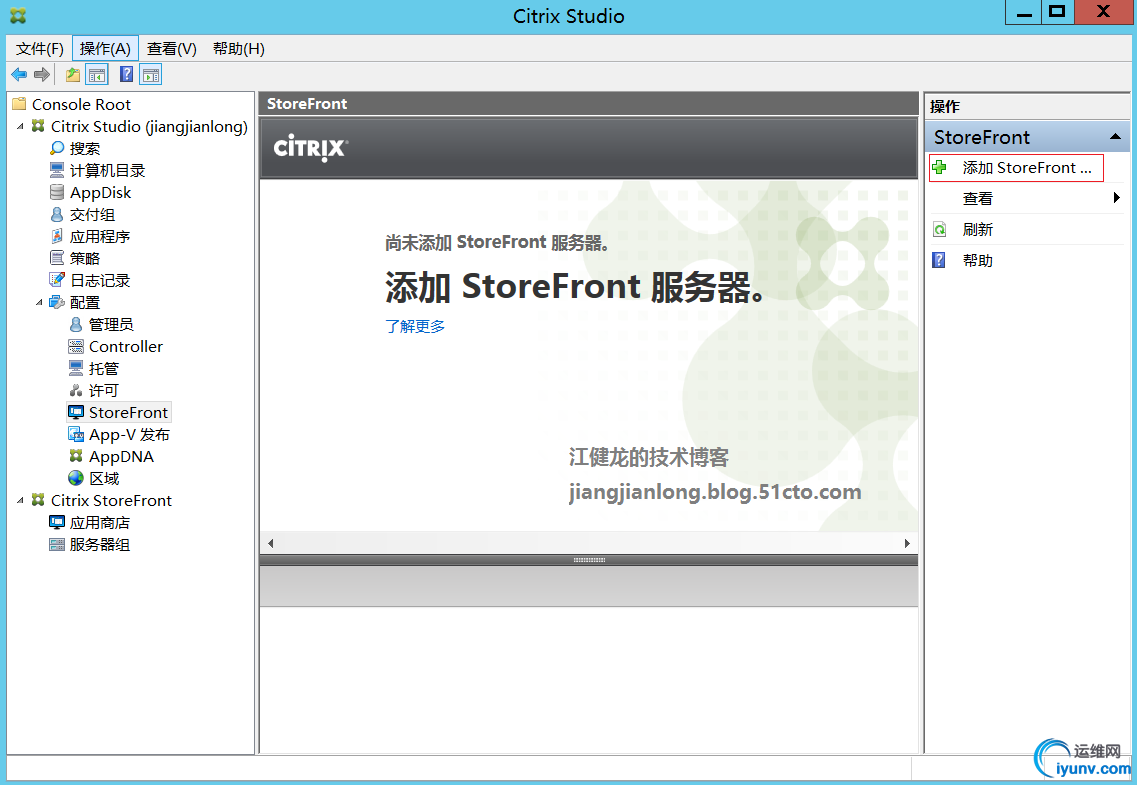This screenshot has width=1137, height=785.
Task: Select the 计算机目录 icon in tree
Action: (x=57, y=170)
